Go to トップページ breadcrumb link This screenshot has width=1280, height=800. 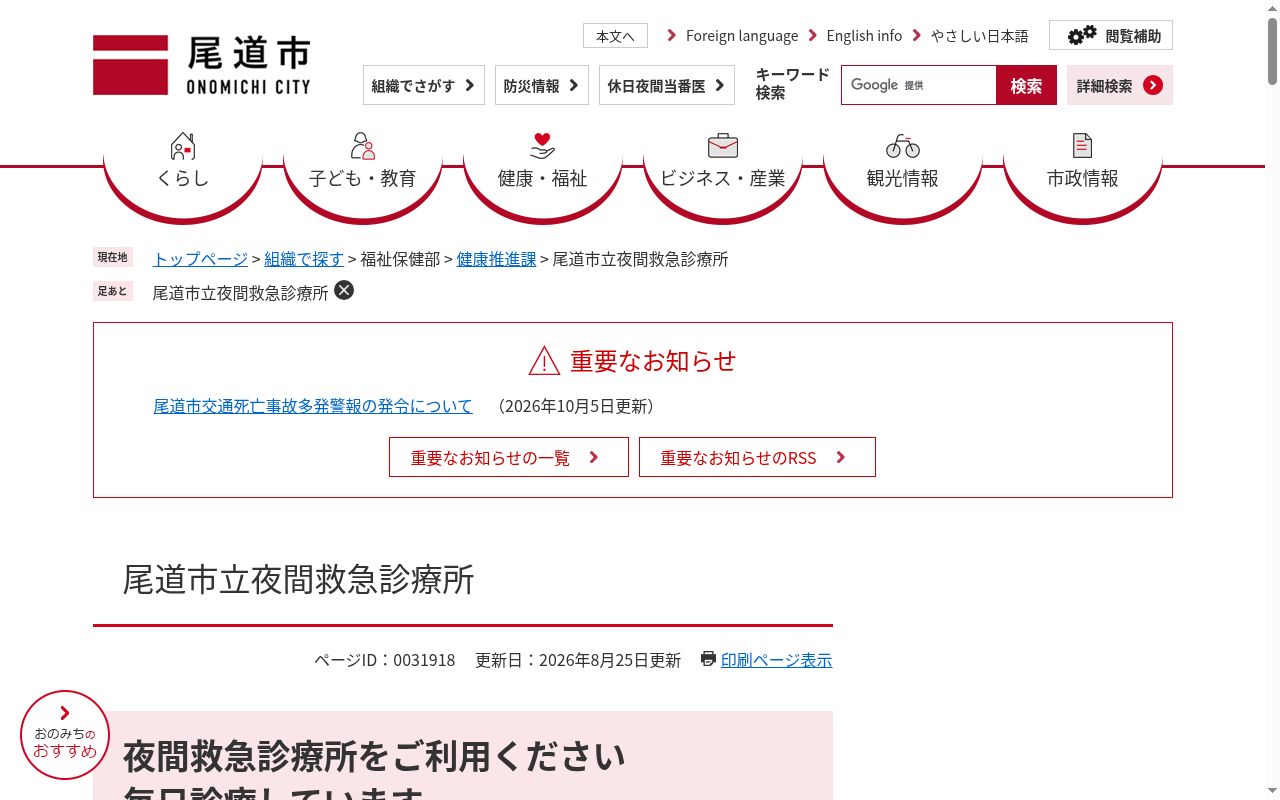tap(200, 259)
